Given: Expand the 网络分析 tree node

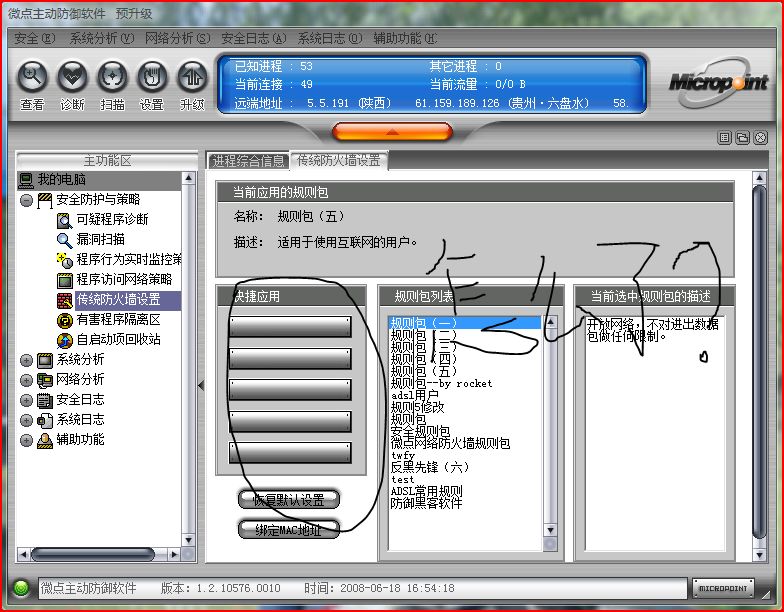Looking at the screenshot, I should pos(26,380).
